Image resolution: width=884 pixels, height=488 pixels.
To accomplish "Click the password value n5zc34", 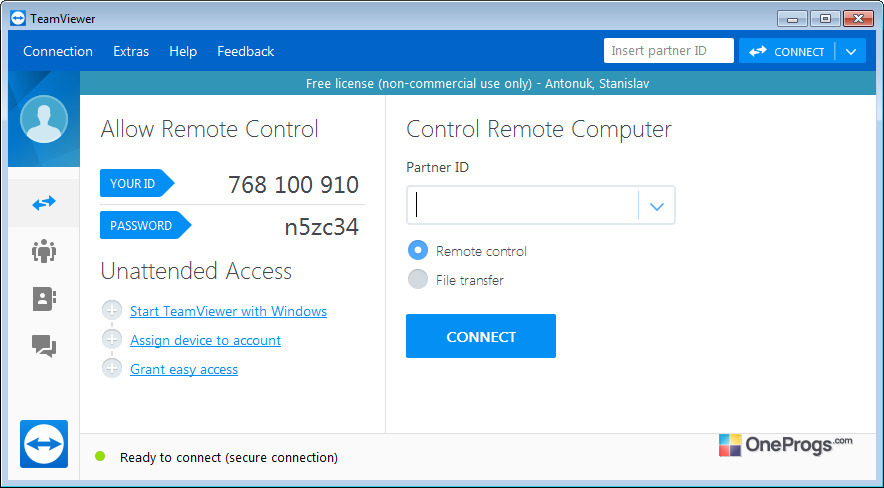I will pyautogui.click(x=321, y=227).
